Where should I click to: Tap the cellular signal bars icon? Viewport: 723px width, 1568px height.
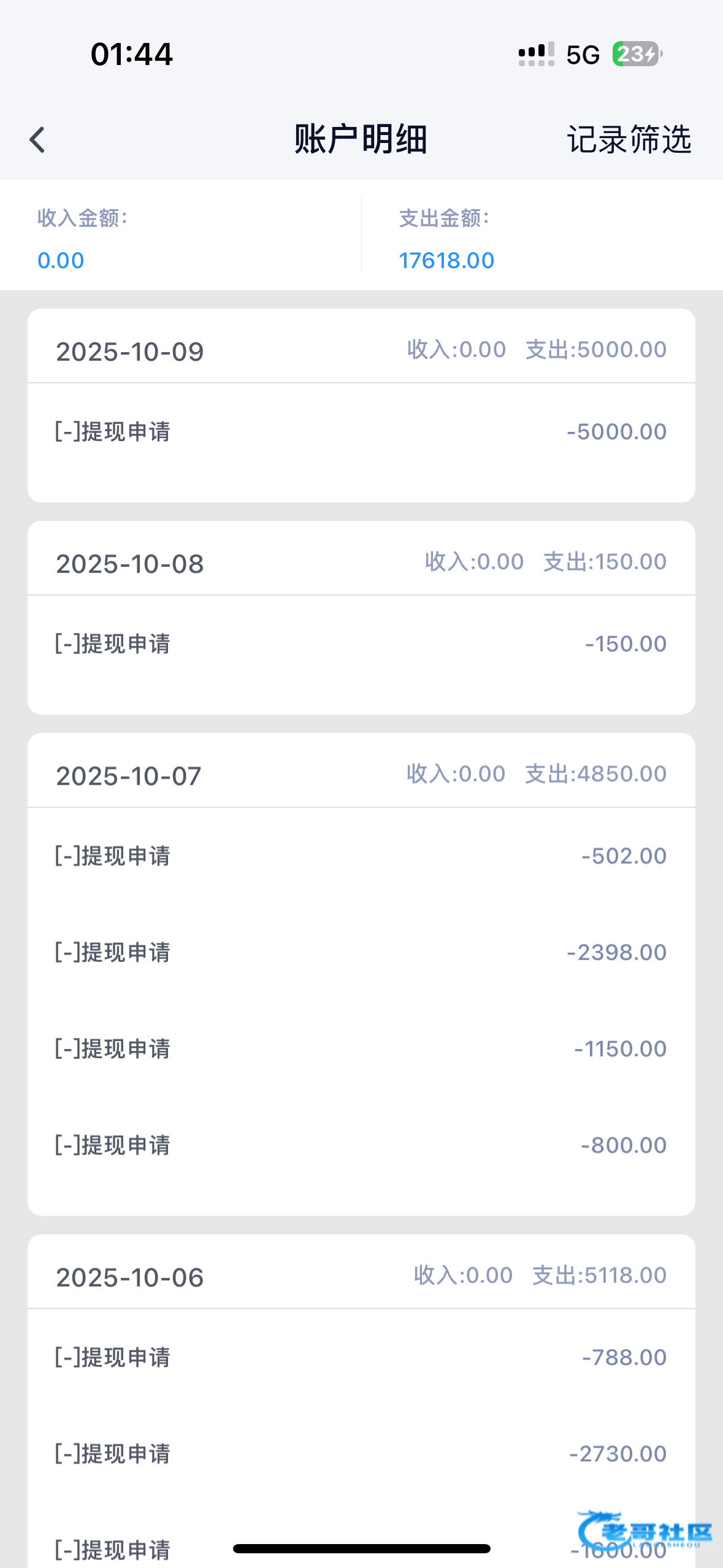tap(536, 55)
